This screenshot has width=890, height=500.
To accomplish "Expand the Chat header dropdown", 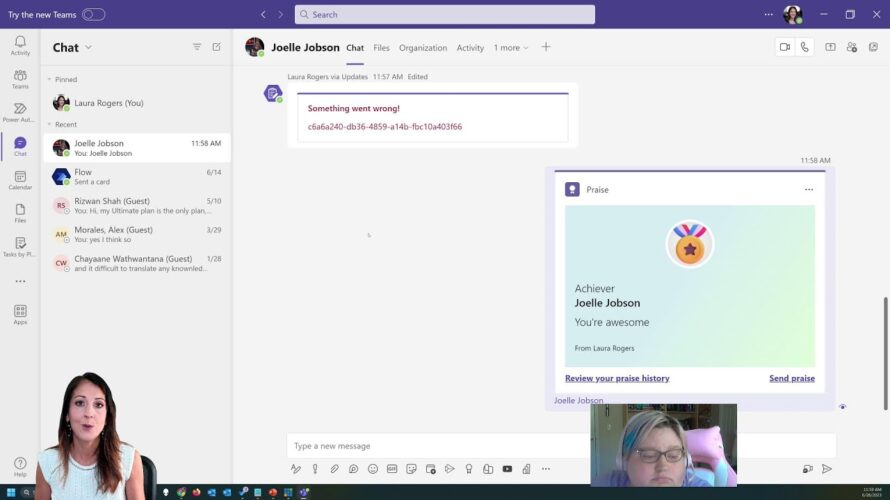I will pyautogui.click(x=89, y=47).
